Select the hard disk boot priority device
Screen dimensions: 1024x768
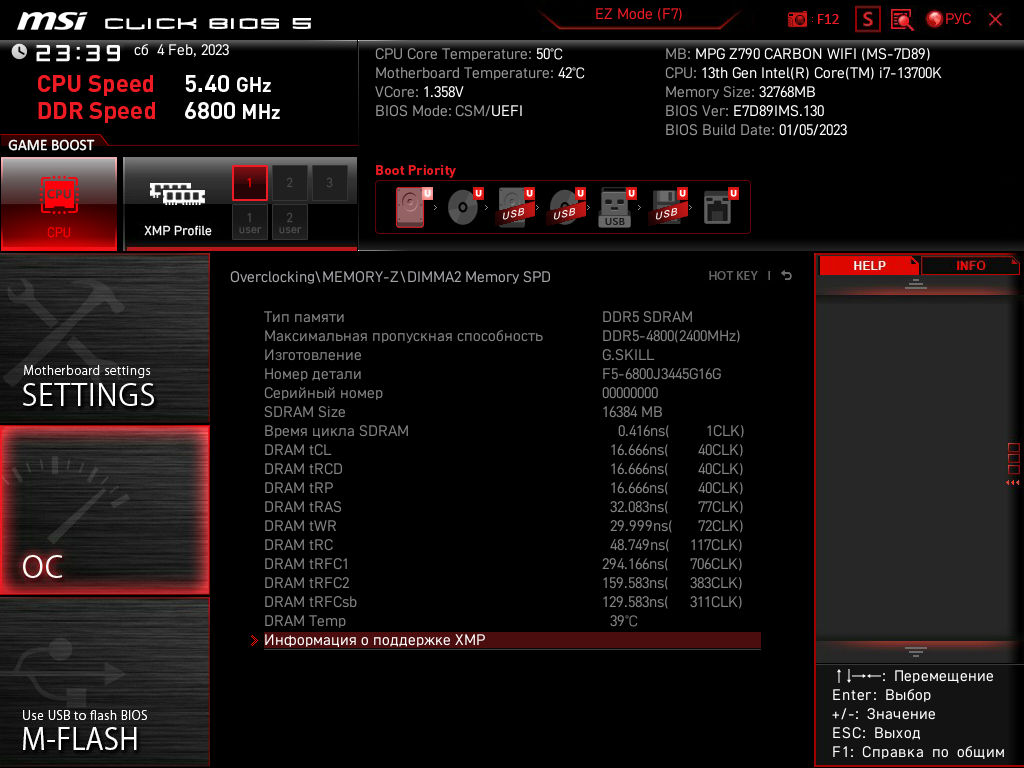pos(413,207)
